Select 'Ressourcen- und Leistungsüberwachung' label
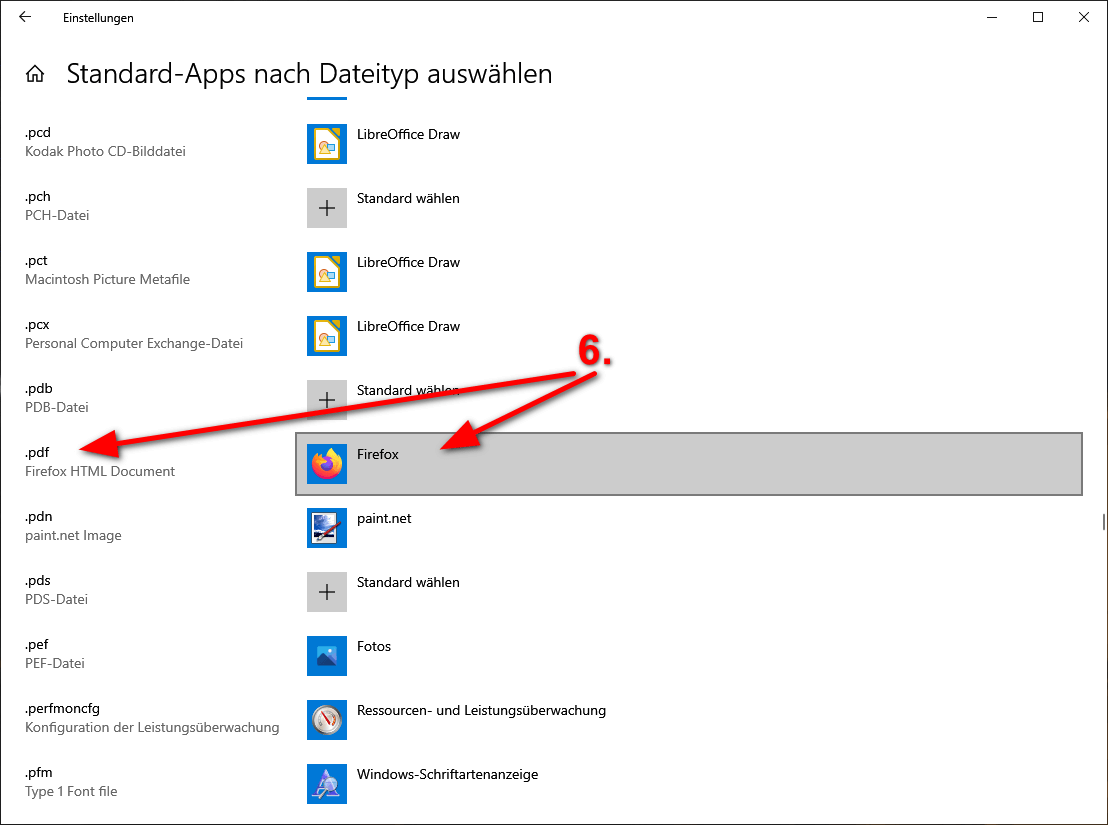The image size is (1108, 825). pos(481,711)
